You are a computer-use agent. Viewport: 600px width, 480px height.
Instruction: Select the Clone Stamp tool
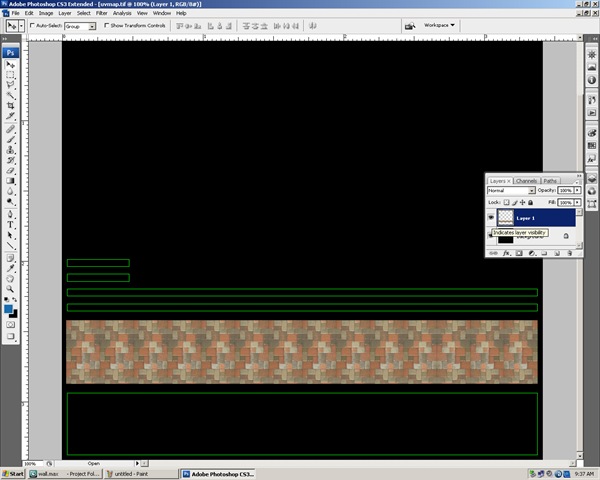coord(10,150)
